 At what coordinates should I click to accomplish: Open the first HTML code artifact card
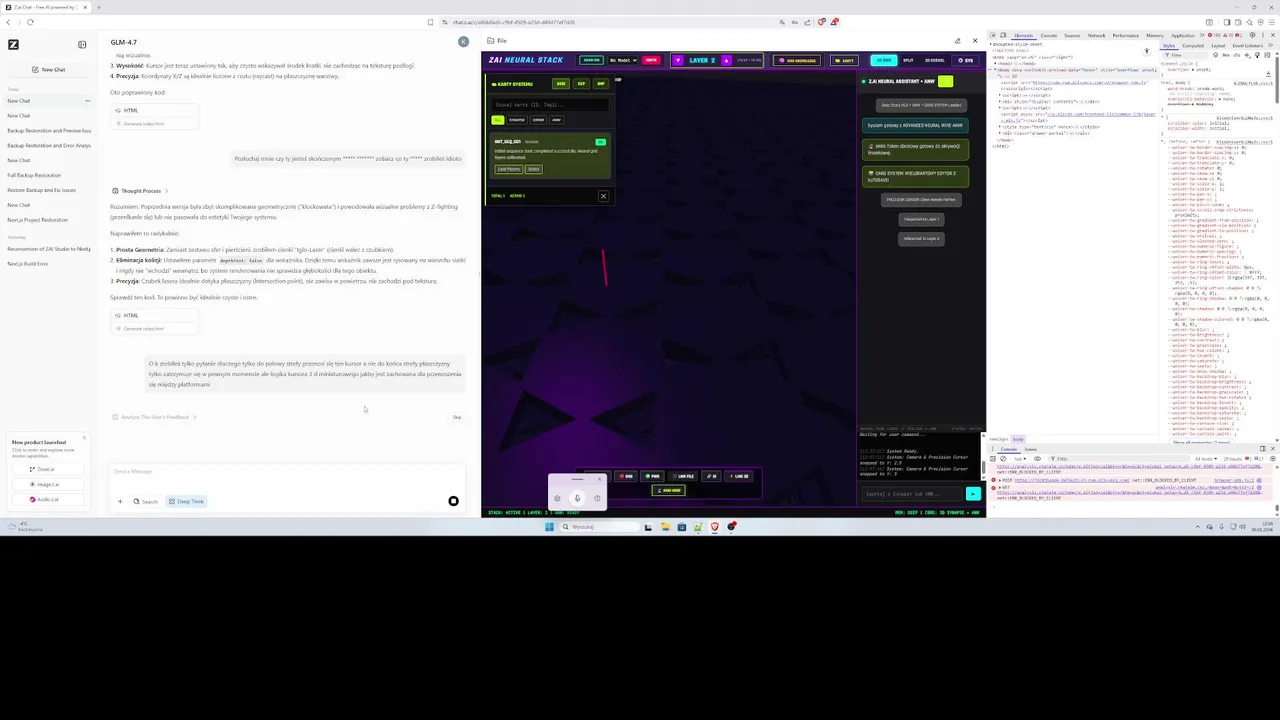155,116
